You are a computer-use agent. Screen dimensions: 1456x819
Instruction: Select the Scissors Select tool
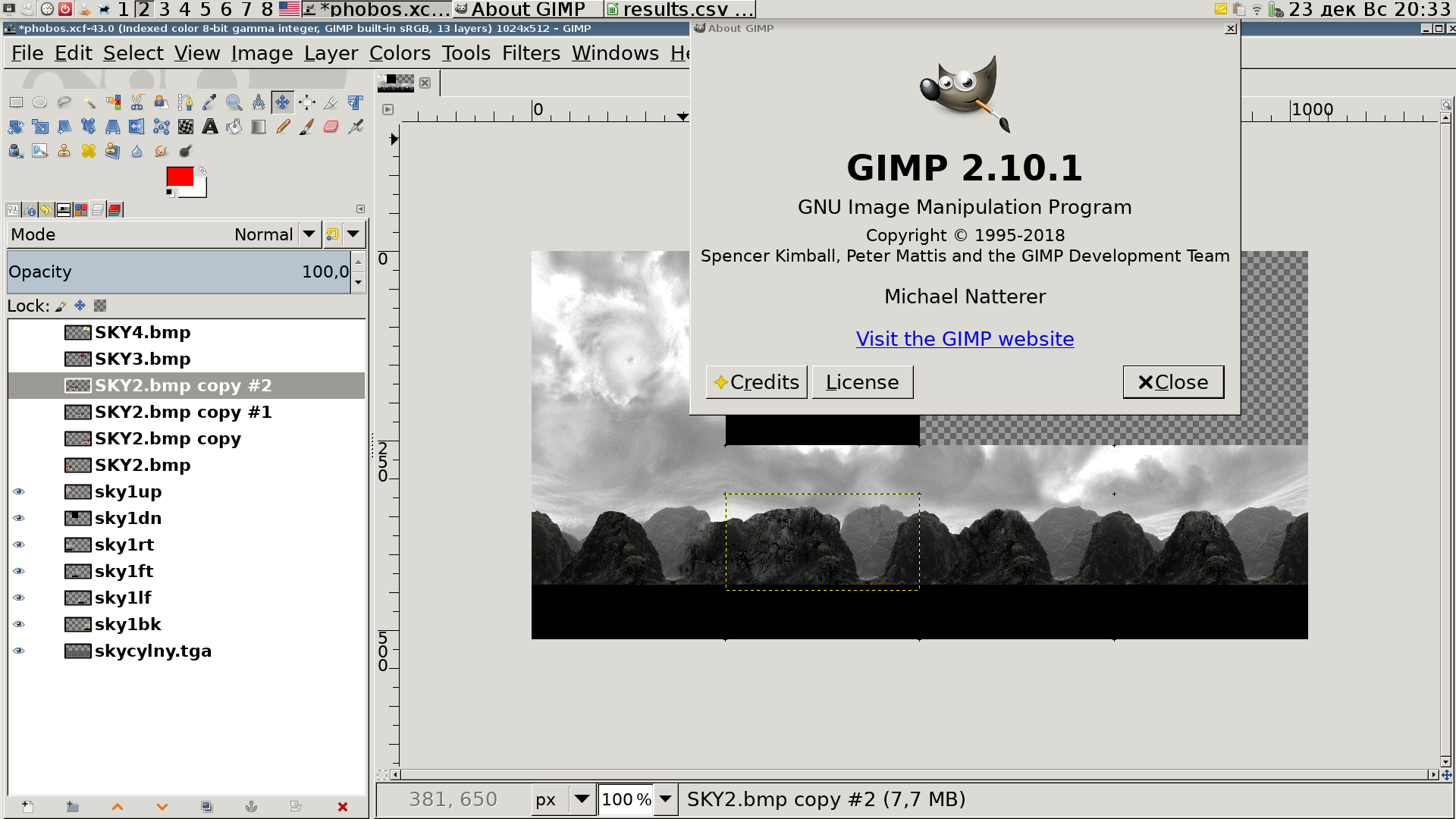pyautogui.click(x=137, y=102)
